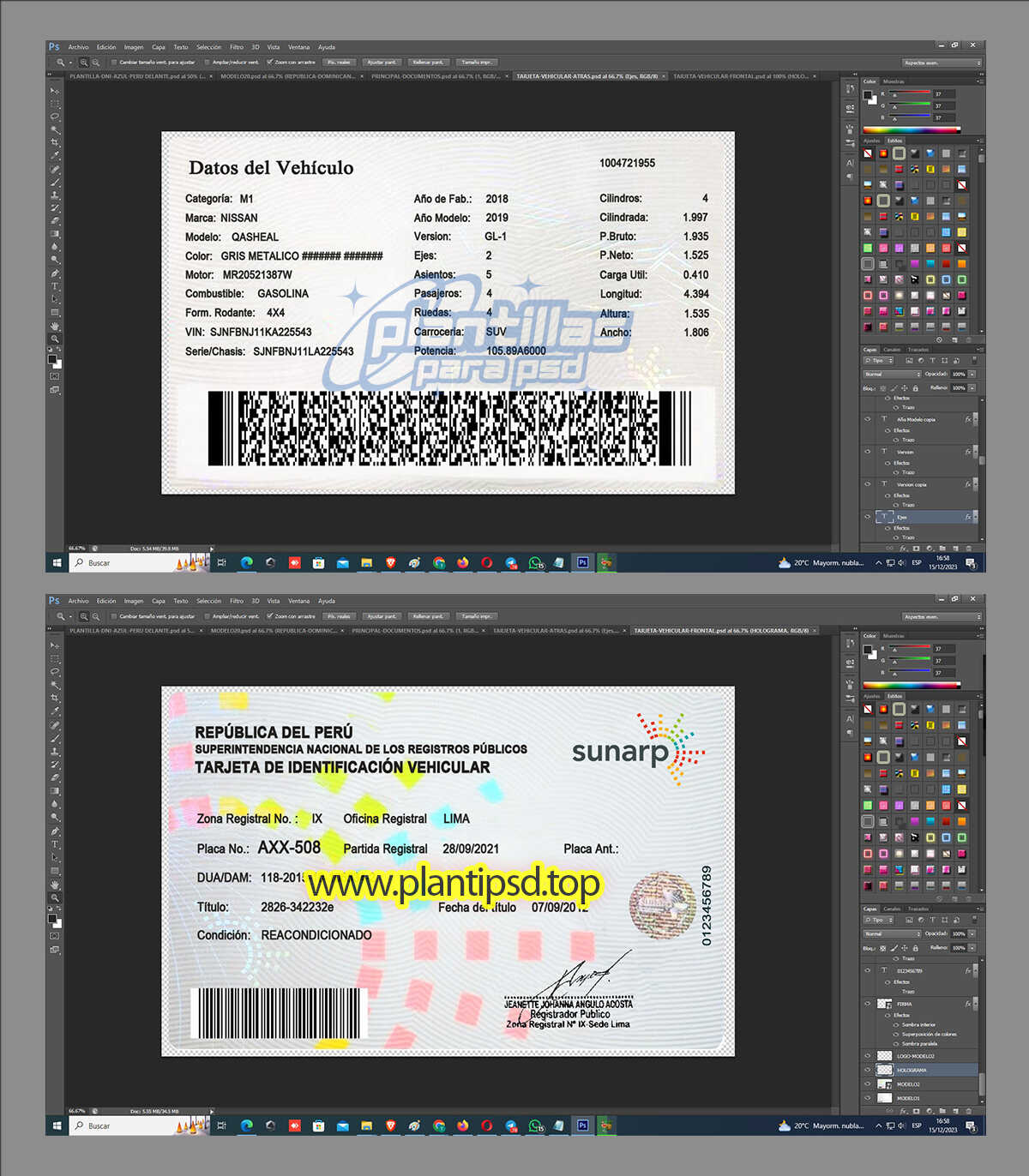Toggle 'Cambiar tamaño vent. para ajustar' in the upper window
Viewport: 1029px width, 1176px height.
pos(114,63)
